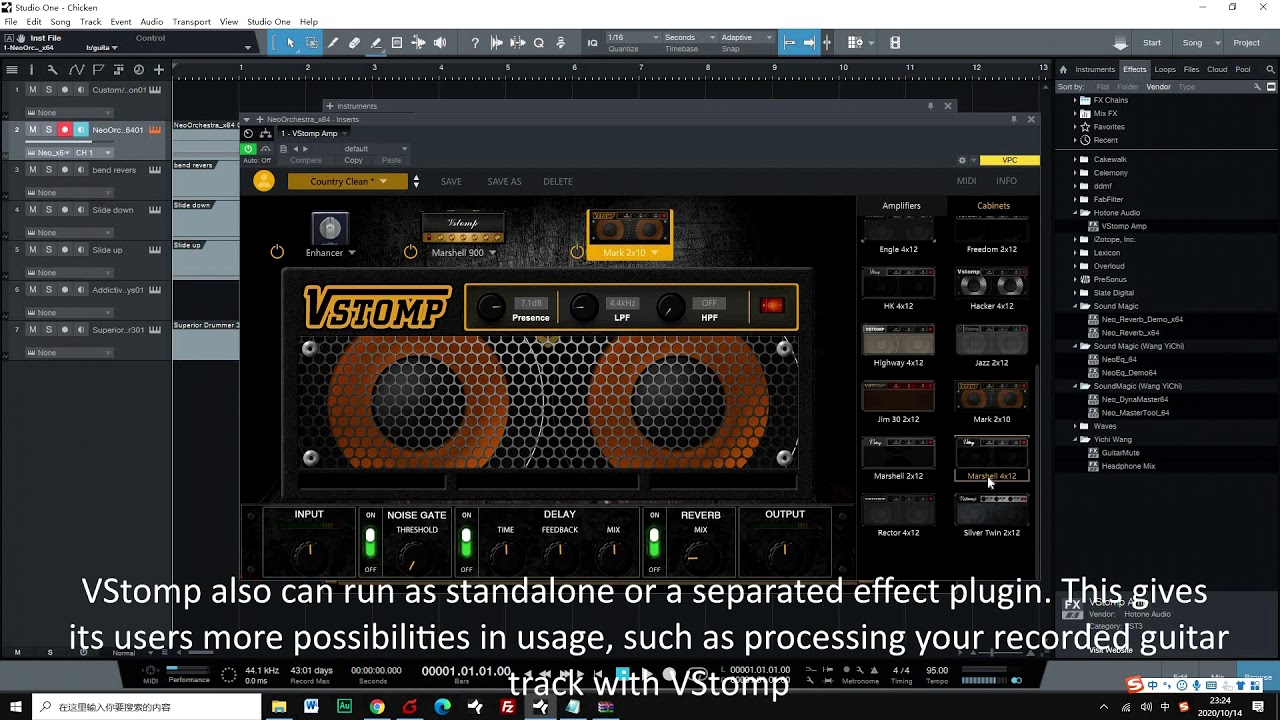
Task: Toggle record arm on NeoOrc track
Action: (64, 130)
